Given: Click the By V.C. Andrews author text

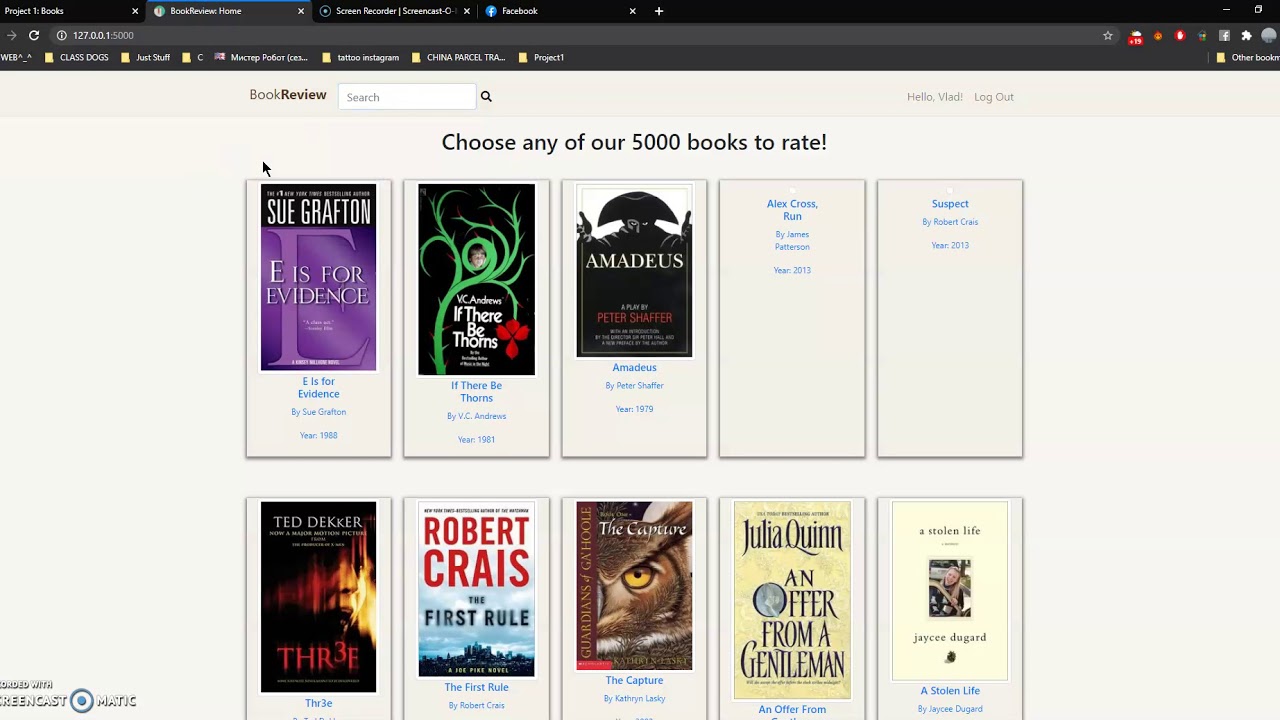Looking at the screenshot, I should 476,416.
